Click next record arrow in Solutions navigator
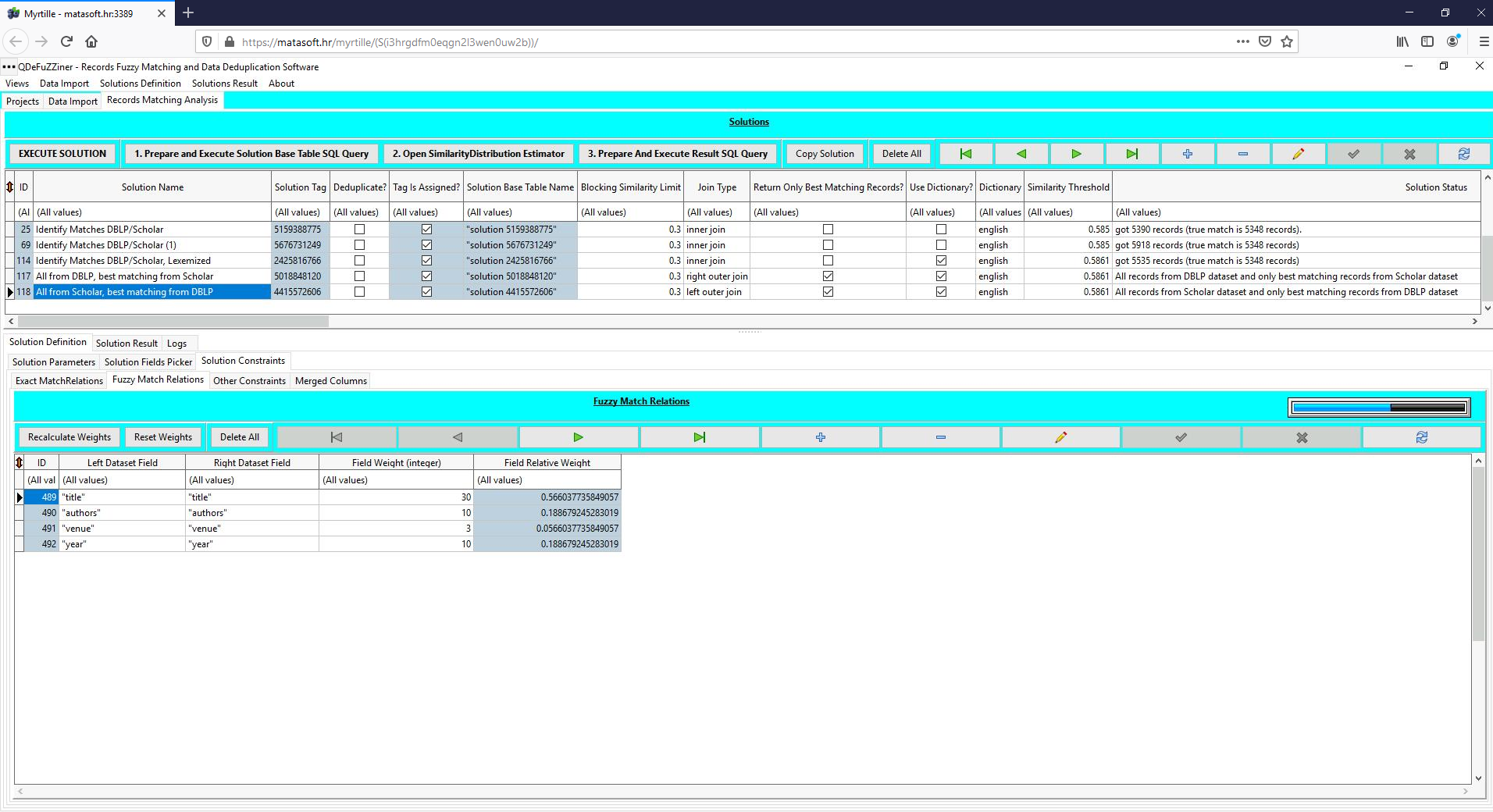This screenshot has width=1493, height=812. click(1076, 154)
